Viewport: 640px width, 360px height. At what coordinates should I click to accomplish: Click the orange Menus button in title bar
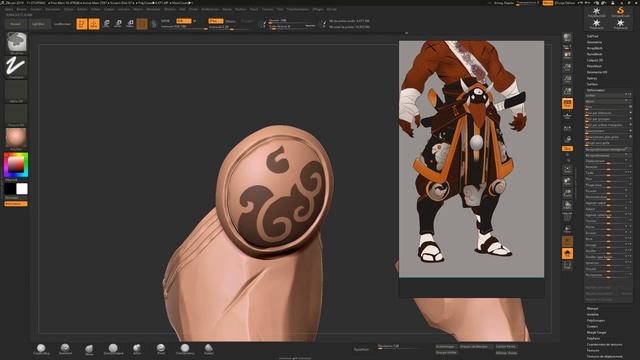point(548,3)
